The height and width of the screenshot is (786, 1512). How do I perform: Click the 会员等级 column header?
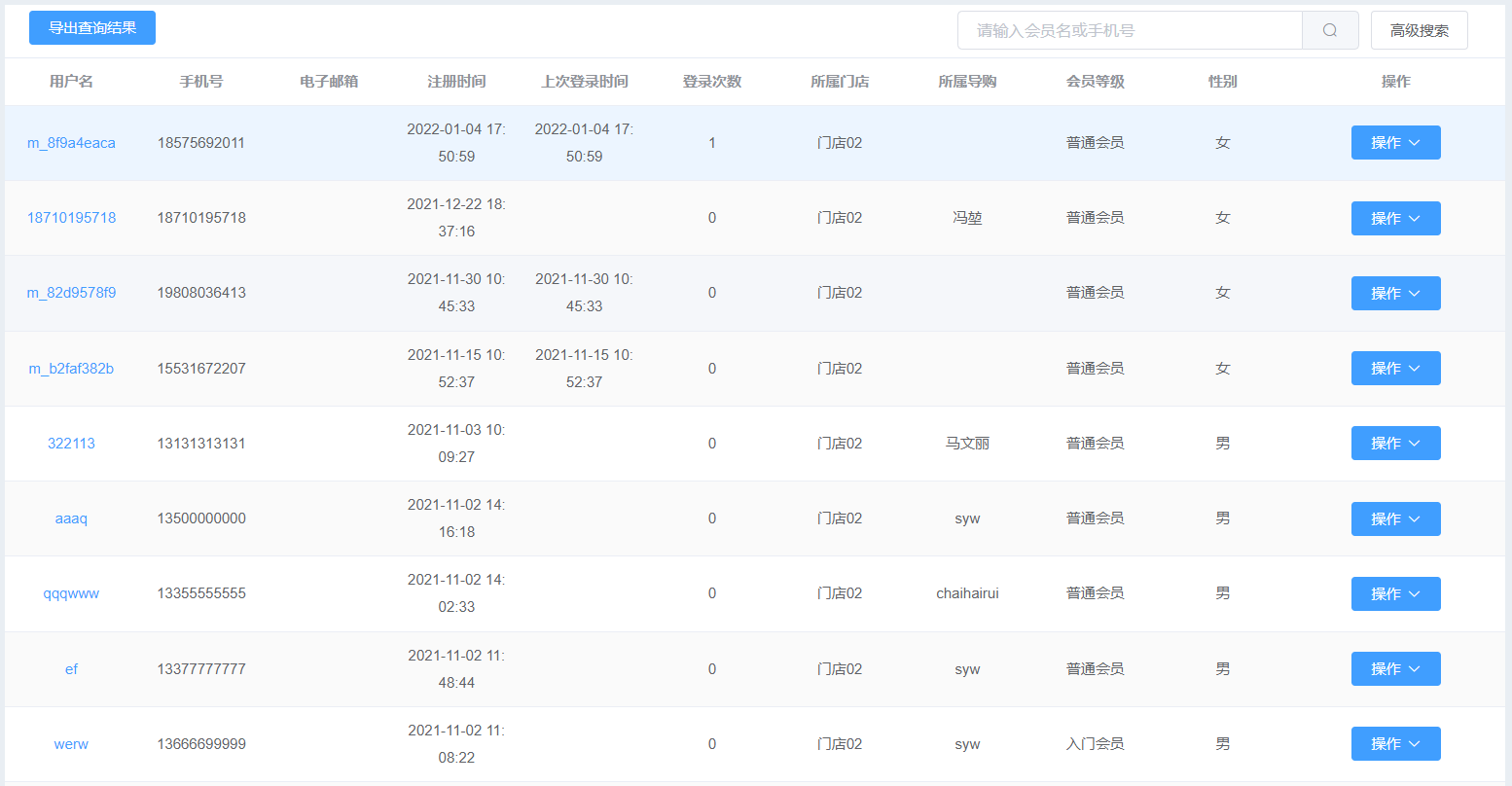tap(1096, 82)
